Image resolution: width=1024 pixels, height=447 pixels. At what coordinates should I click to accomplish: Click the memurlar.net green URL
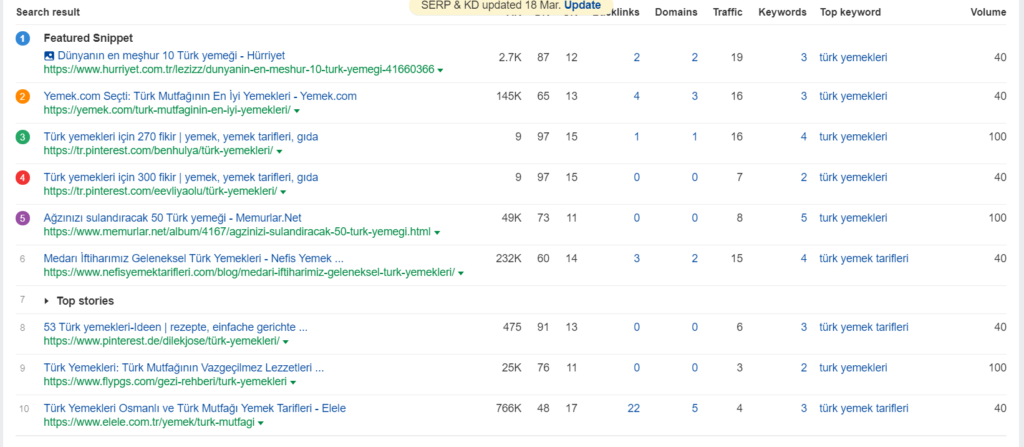click(237, 231)
